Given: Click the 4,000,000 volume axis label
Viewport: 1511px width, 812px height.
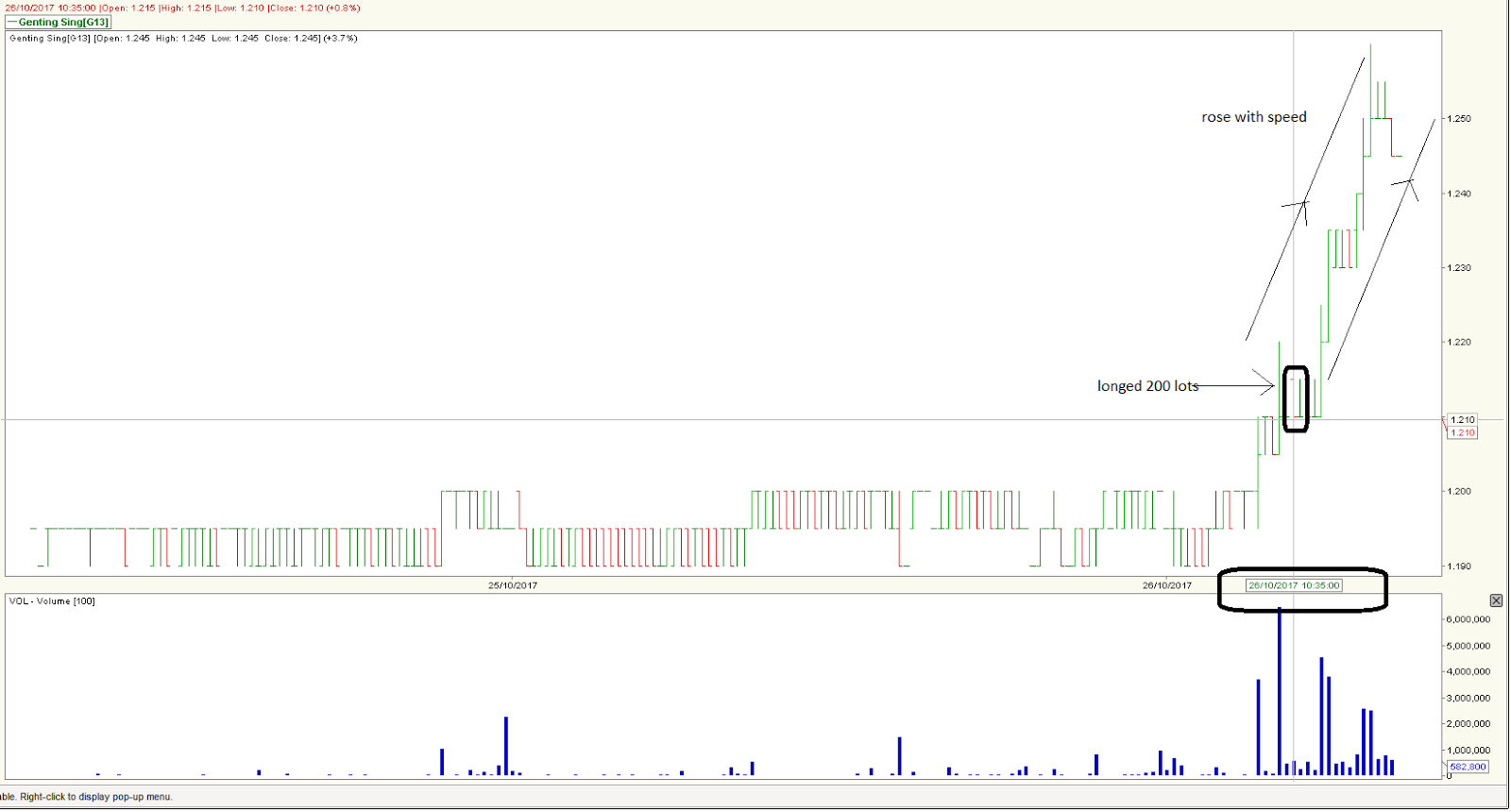Looking at the screenshot, I should pos(1469,671).
